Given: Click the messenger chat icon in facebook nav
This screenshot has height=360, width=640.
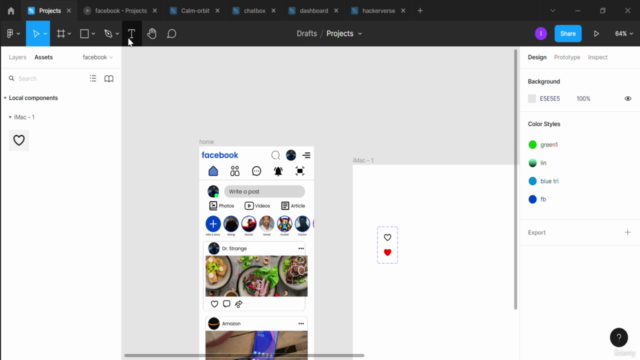Looking at the screenshot, I should [x=256, y=171].
